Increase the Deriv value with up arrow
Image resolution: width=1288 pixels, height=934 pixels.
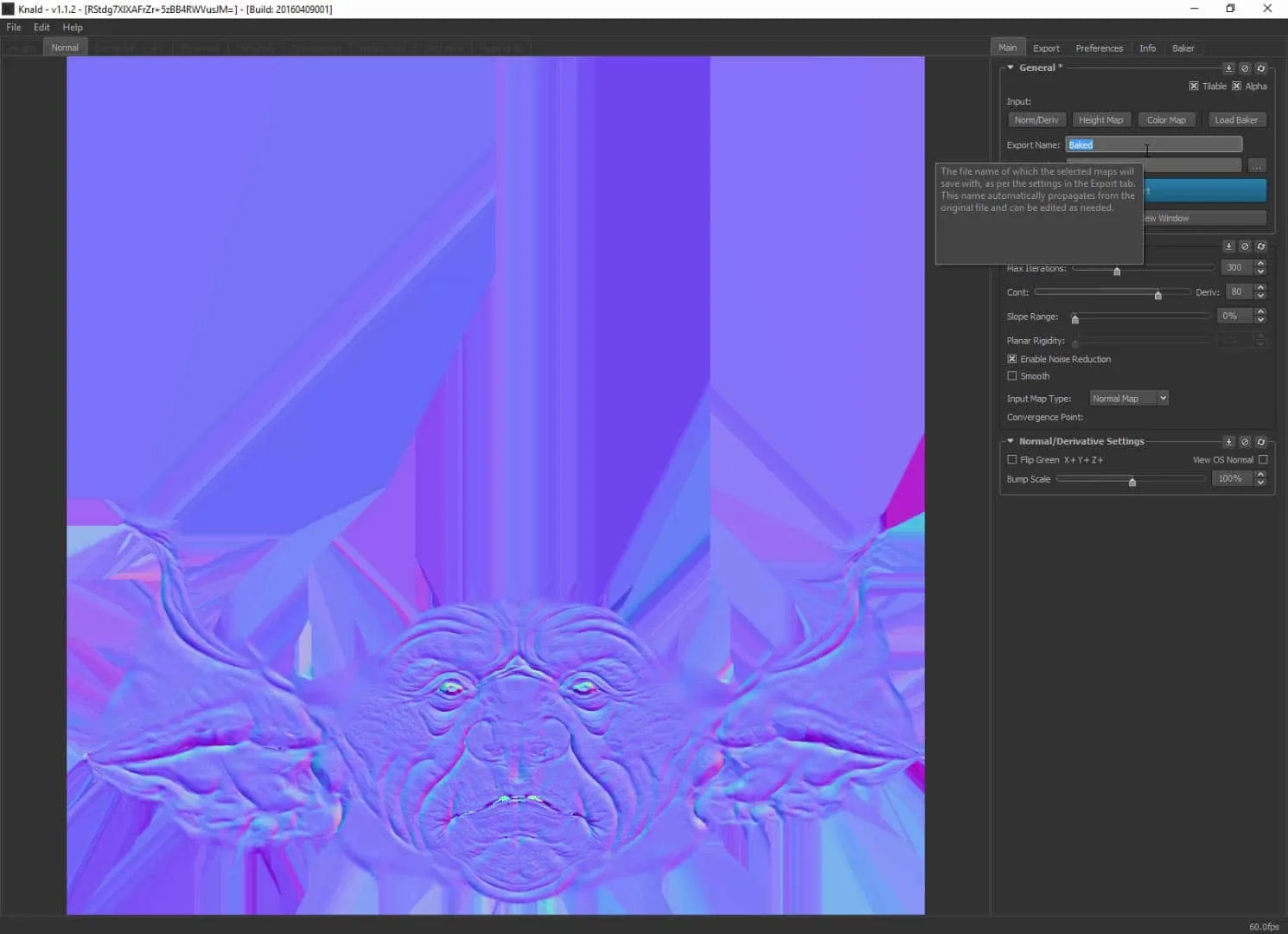(x=1260, y=288)
